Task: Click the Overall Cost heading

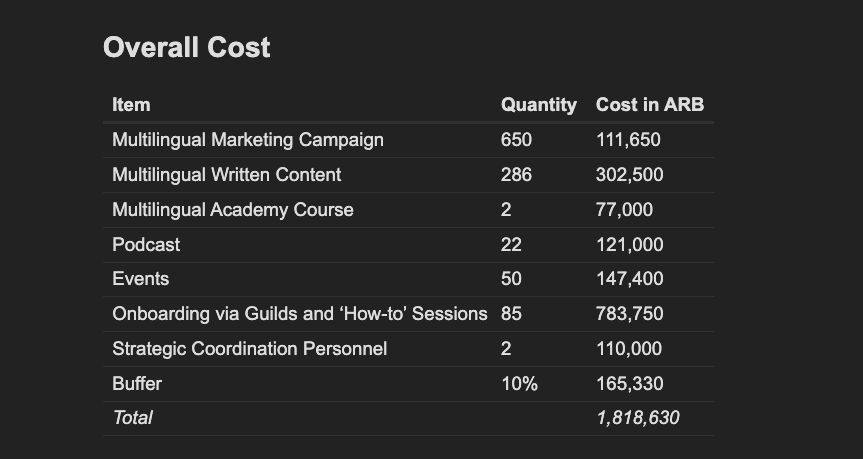Action: 187,47
